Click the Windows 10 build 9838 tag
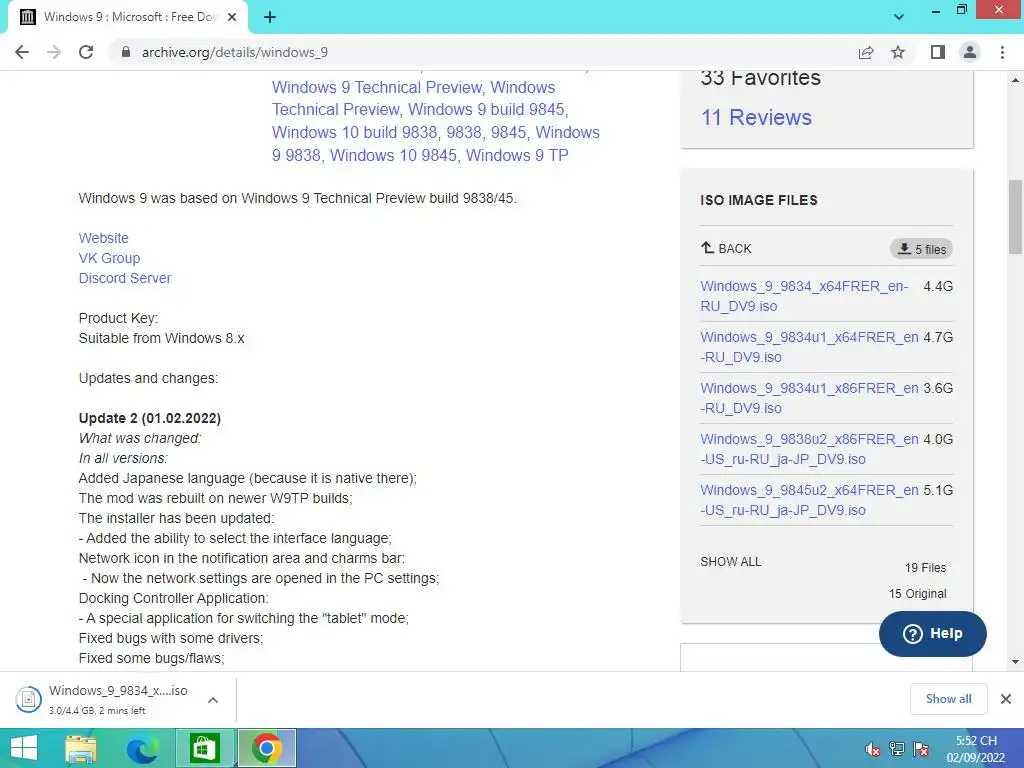 pos(355,133)
